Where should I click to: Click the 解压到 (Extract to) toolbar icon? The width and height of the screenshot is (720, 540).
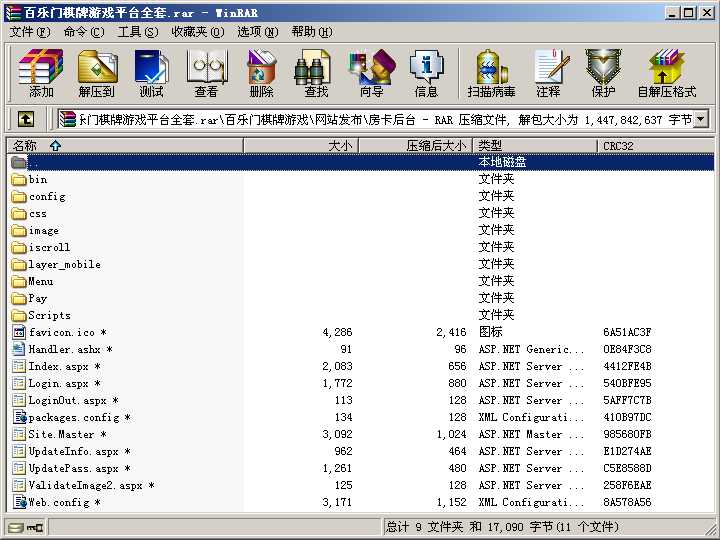[x=96, y=73]
